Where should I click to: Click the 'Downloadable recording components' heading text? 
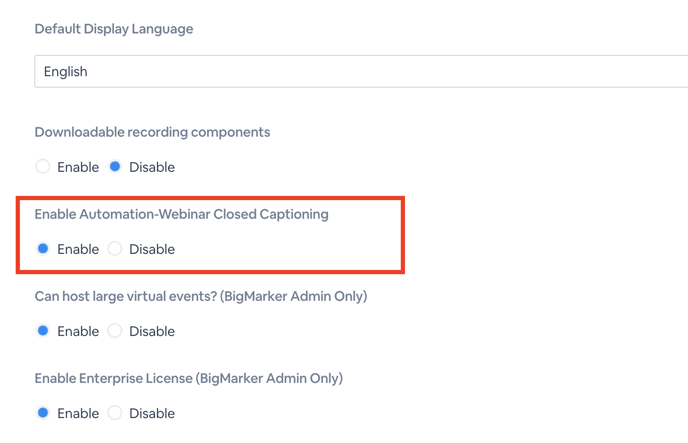pos(152,132)
